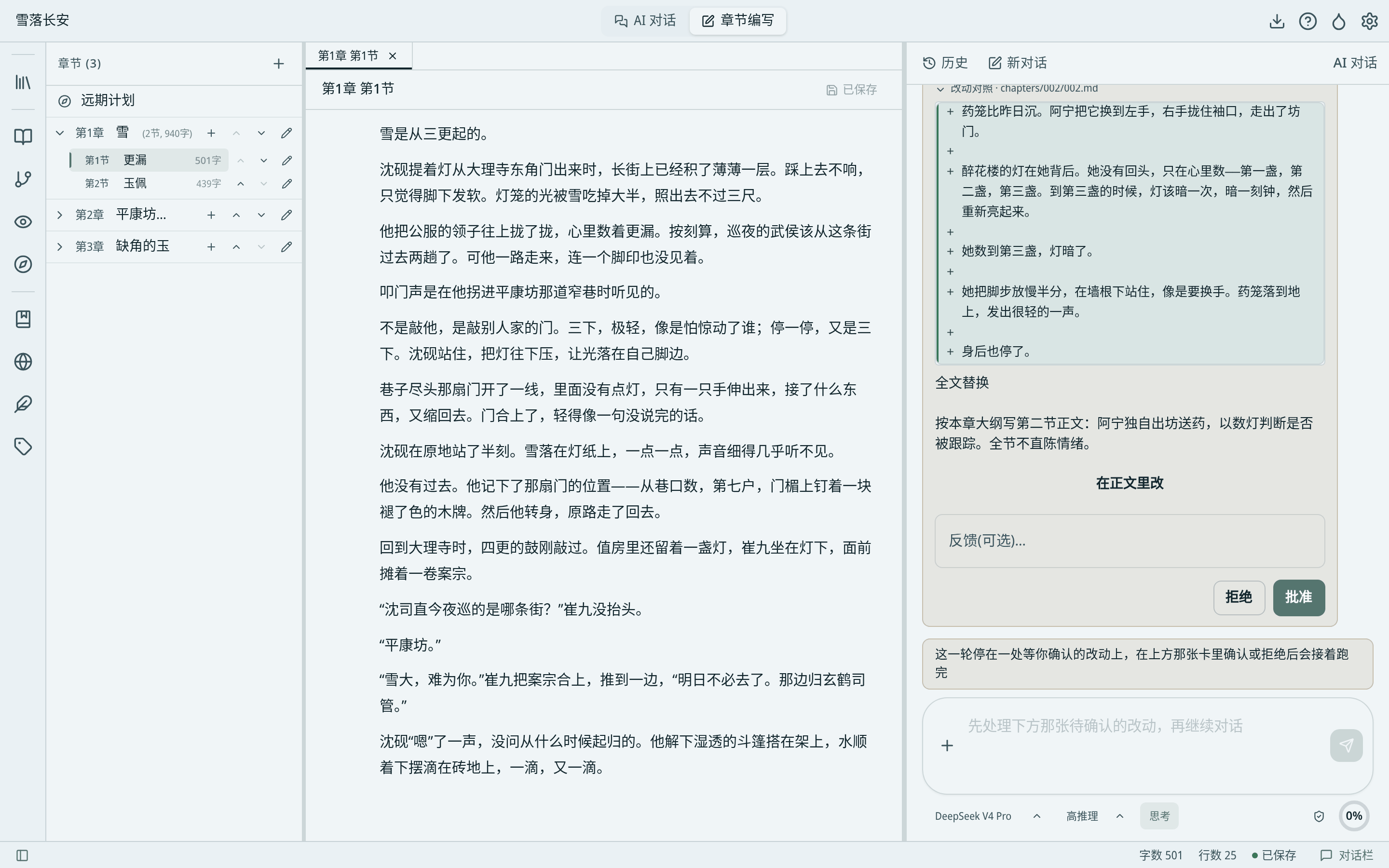
Task: Open the globe sidebar icon
Action: pos(23,362)
